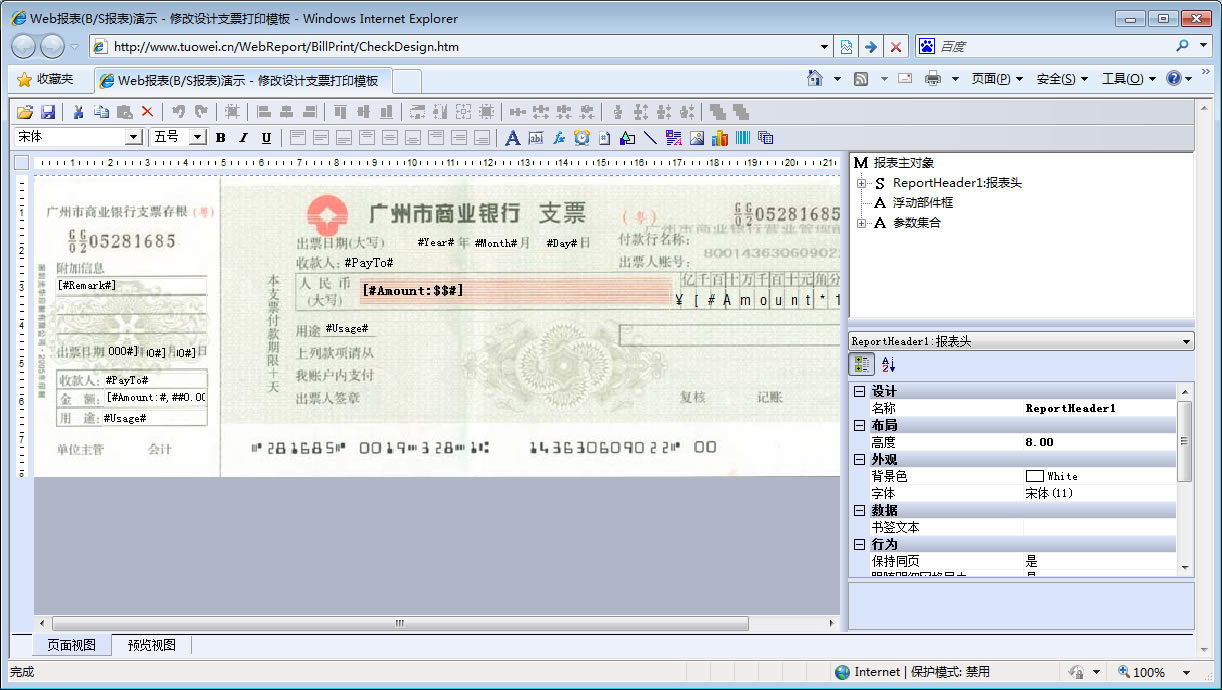Click the red X delete icon
1222x690 pixels.
[x=147, y=112]
